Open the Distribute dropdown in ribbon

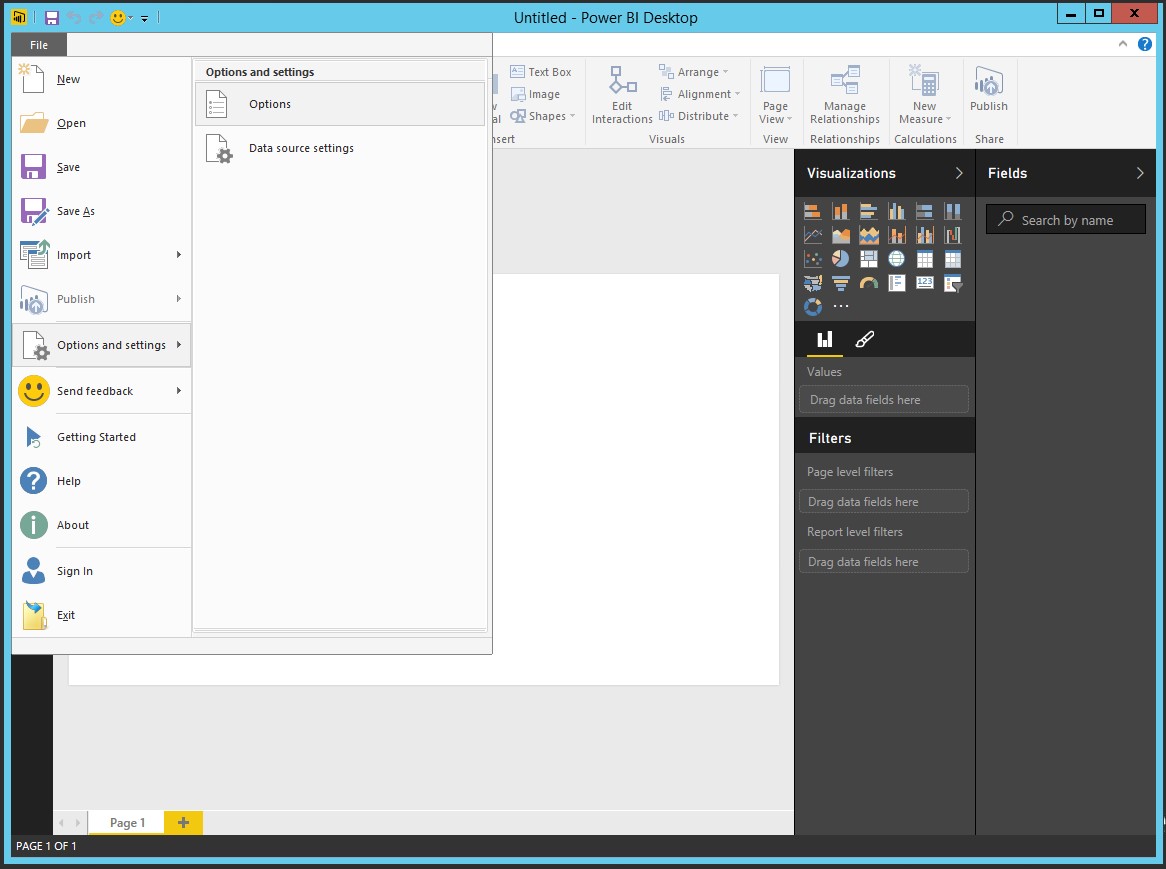tap(698, 116)
